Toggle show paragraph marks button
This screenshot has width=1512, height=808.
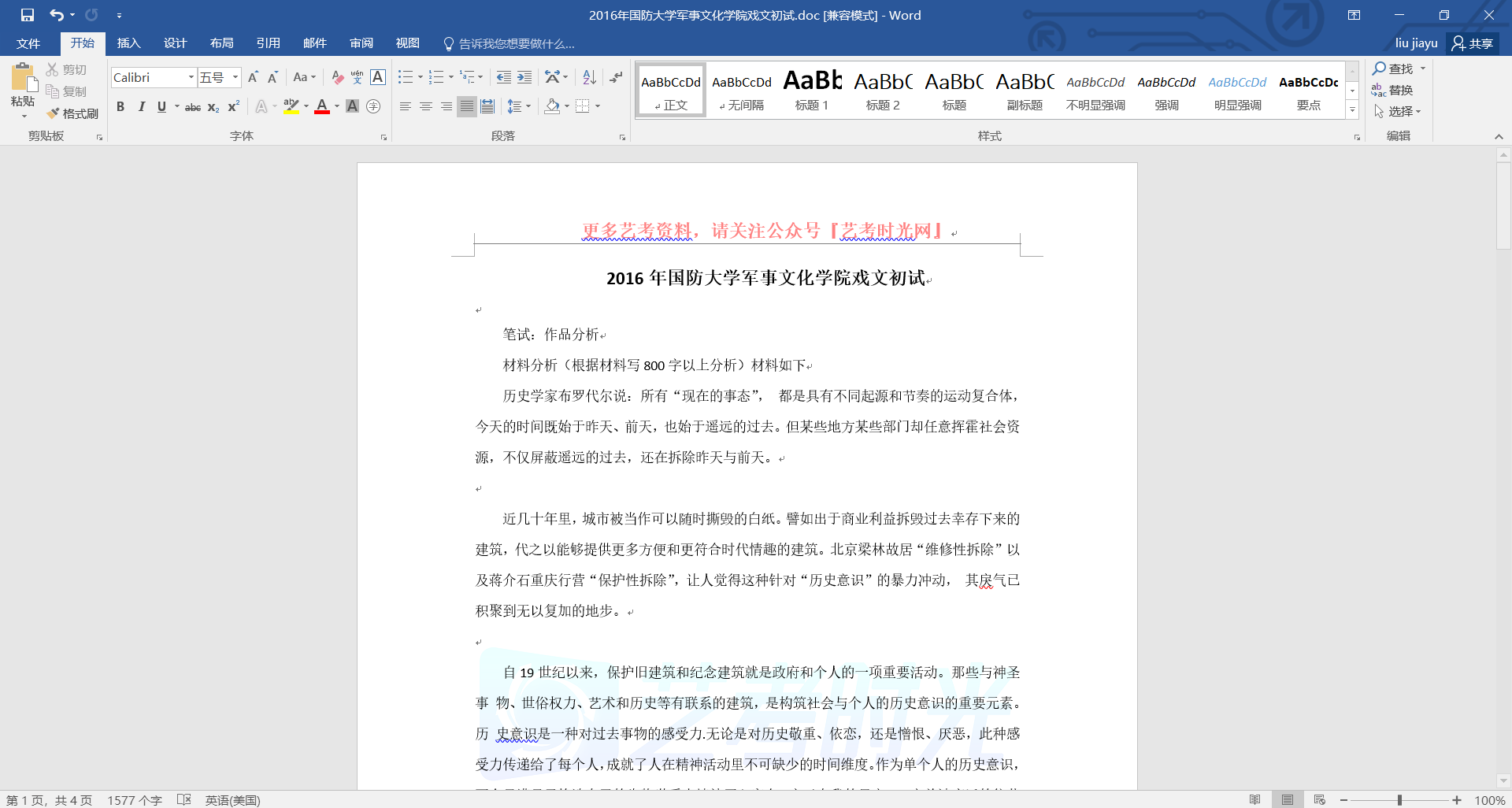point(616,77)
